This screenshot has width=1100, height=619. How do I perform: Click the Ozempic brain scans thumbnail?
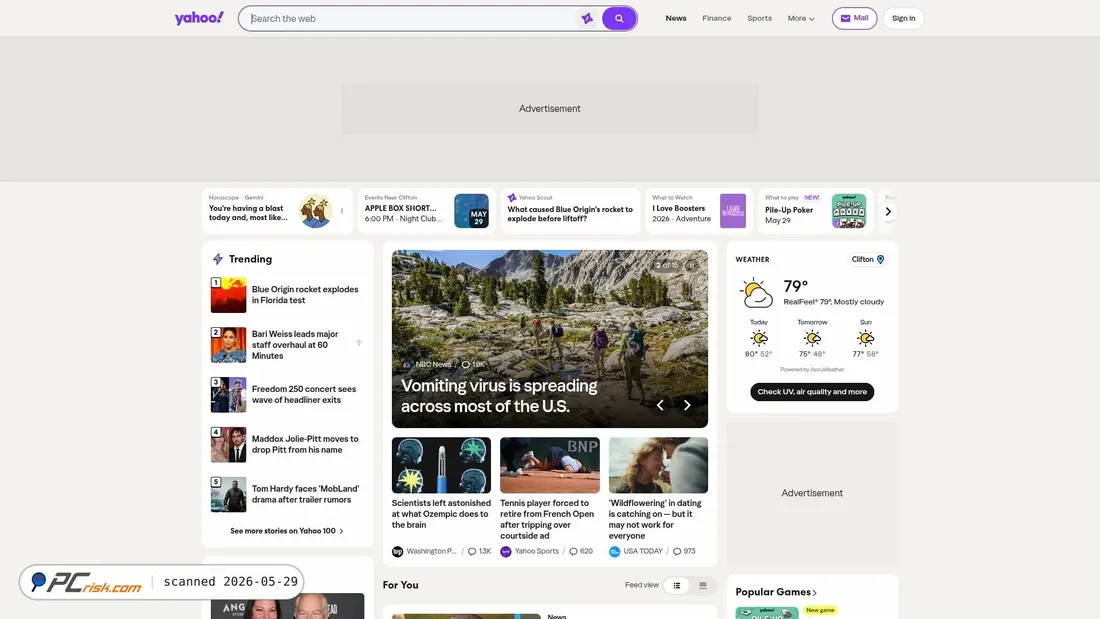point(441,465)
